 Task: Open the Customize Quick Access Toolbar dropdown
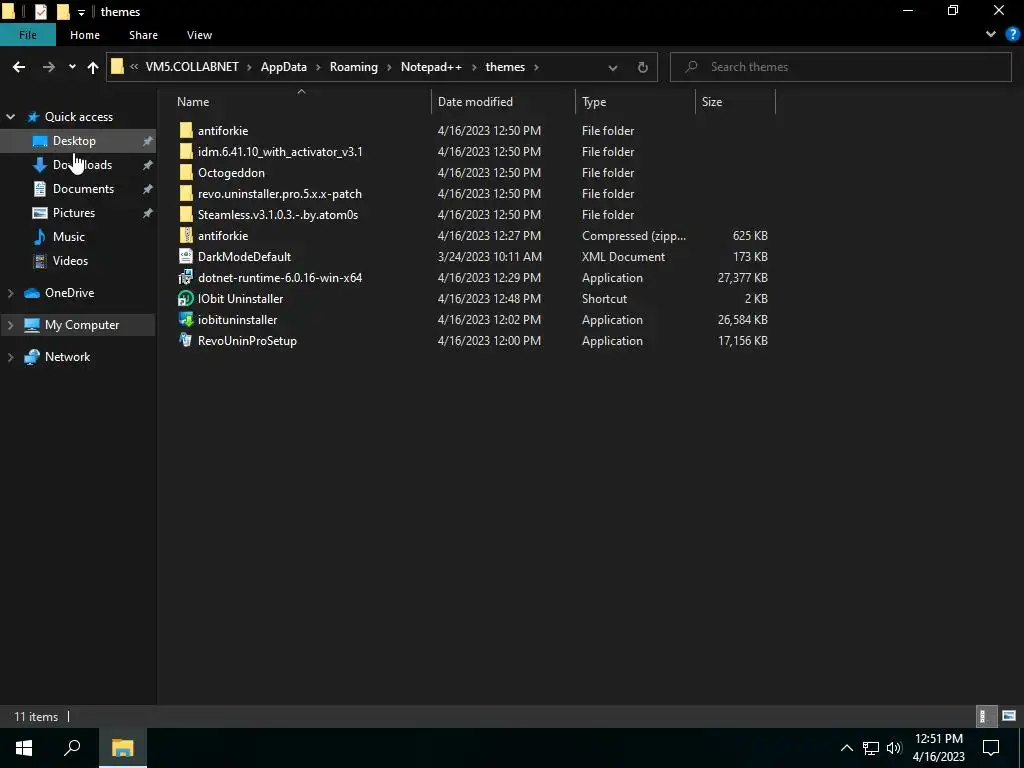coord(81,12)
